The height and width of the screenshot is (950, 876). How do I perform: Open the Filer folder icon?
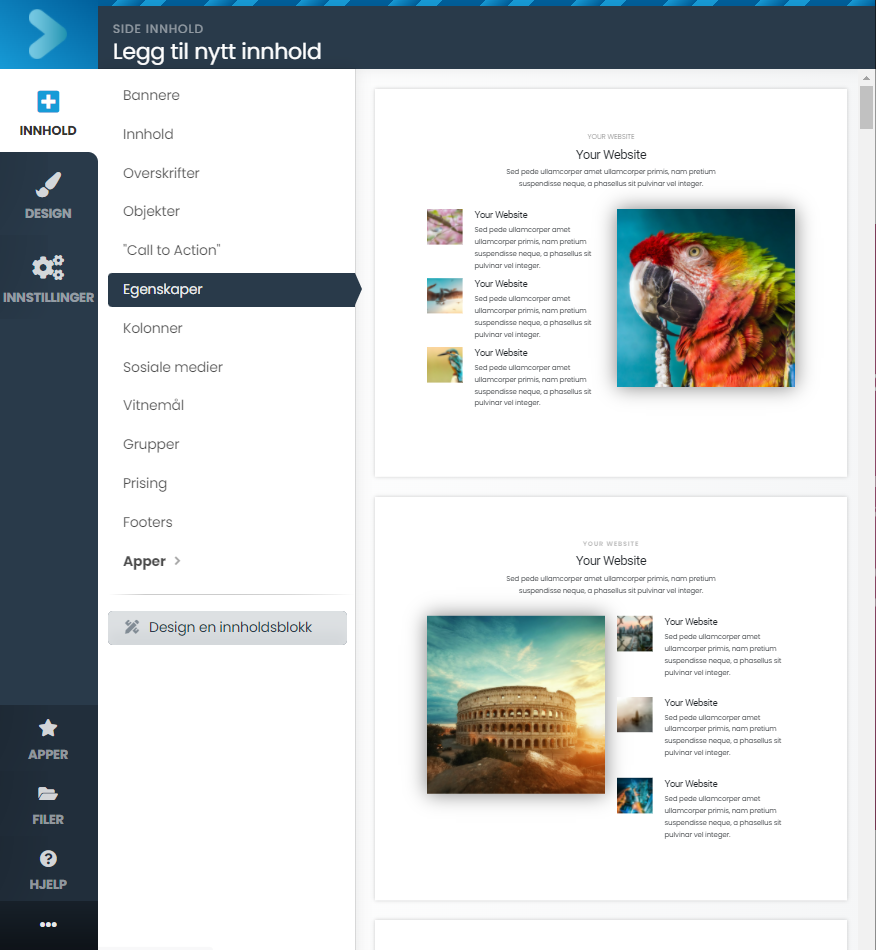48,794
